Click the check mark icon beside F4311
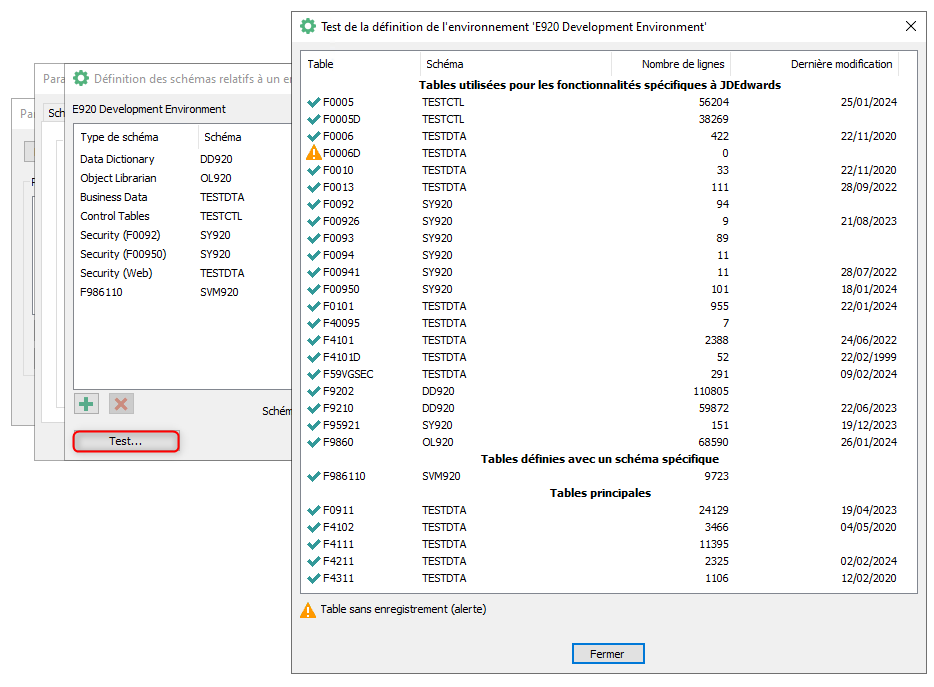This screenshot has height=687, width=934. coord(313,578)
